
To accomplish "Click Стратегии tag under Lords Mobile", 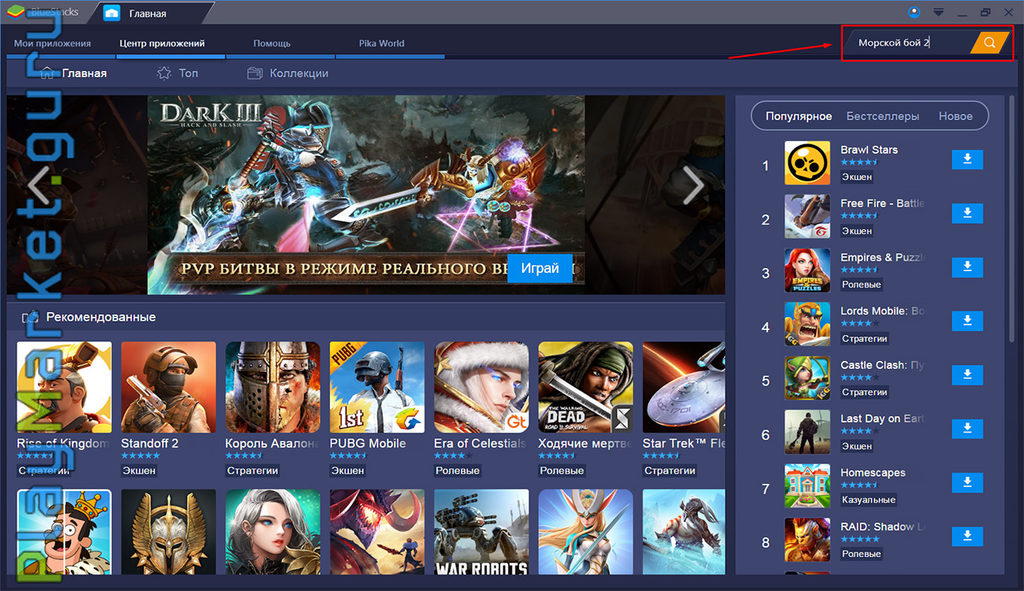I will click(864, 338).
